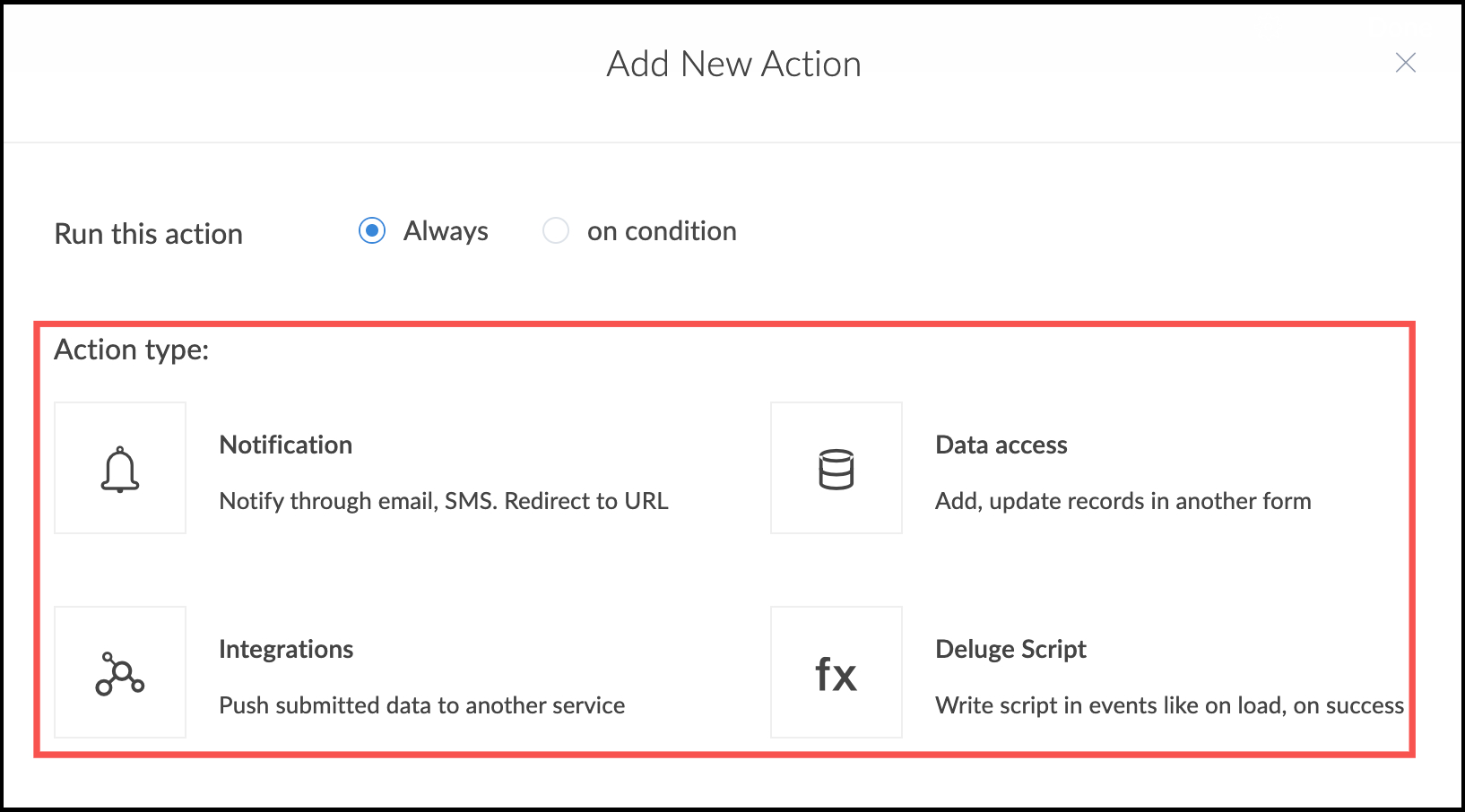The height and width of the screenshot is (812, 1465).
Task: Click the "Action type:" section label
Action: pos(132,350)
